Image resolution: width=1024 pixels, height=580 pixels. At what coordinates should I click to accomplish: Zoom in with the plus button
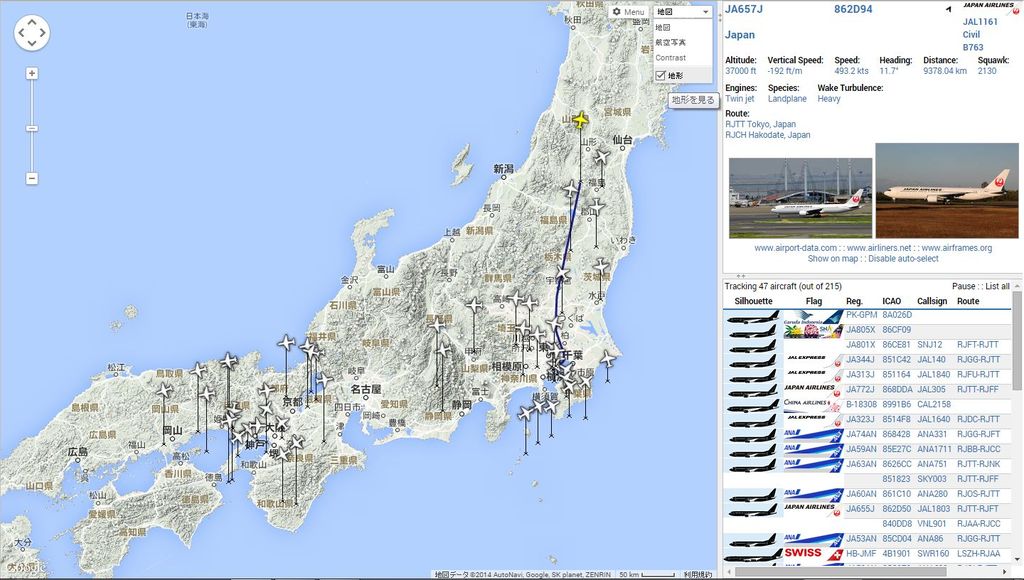pos(31,74)
